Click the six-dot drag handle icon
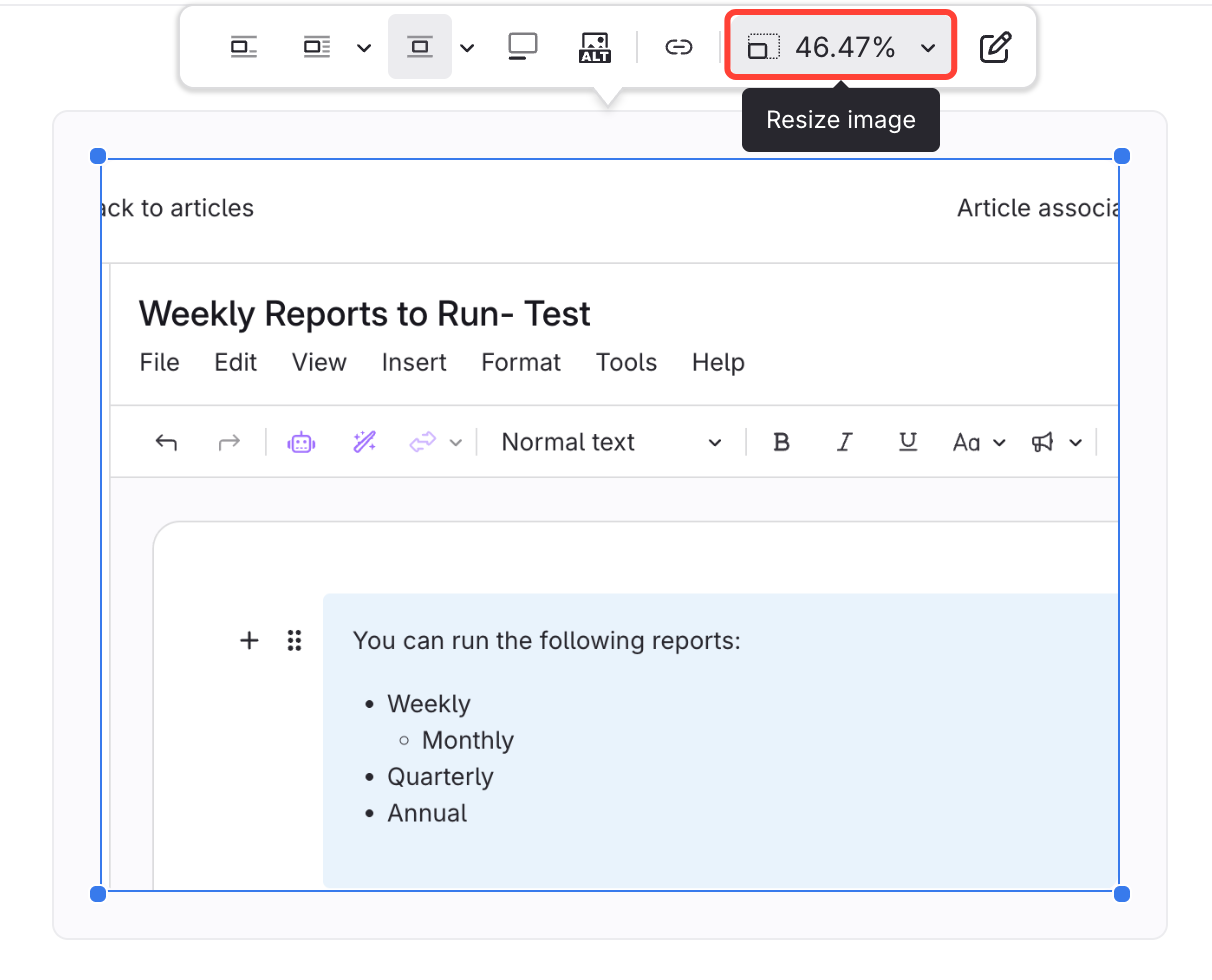Viewport: 1212px width, 980px height. 294,641
